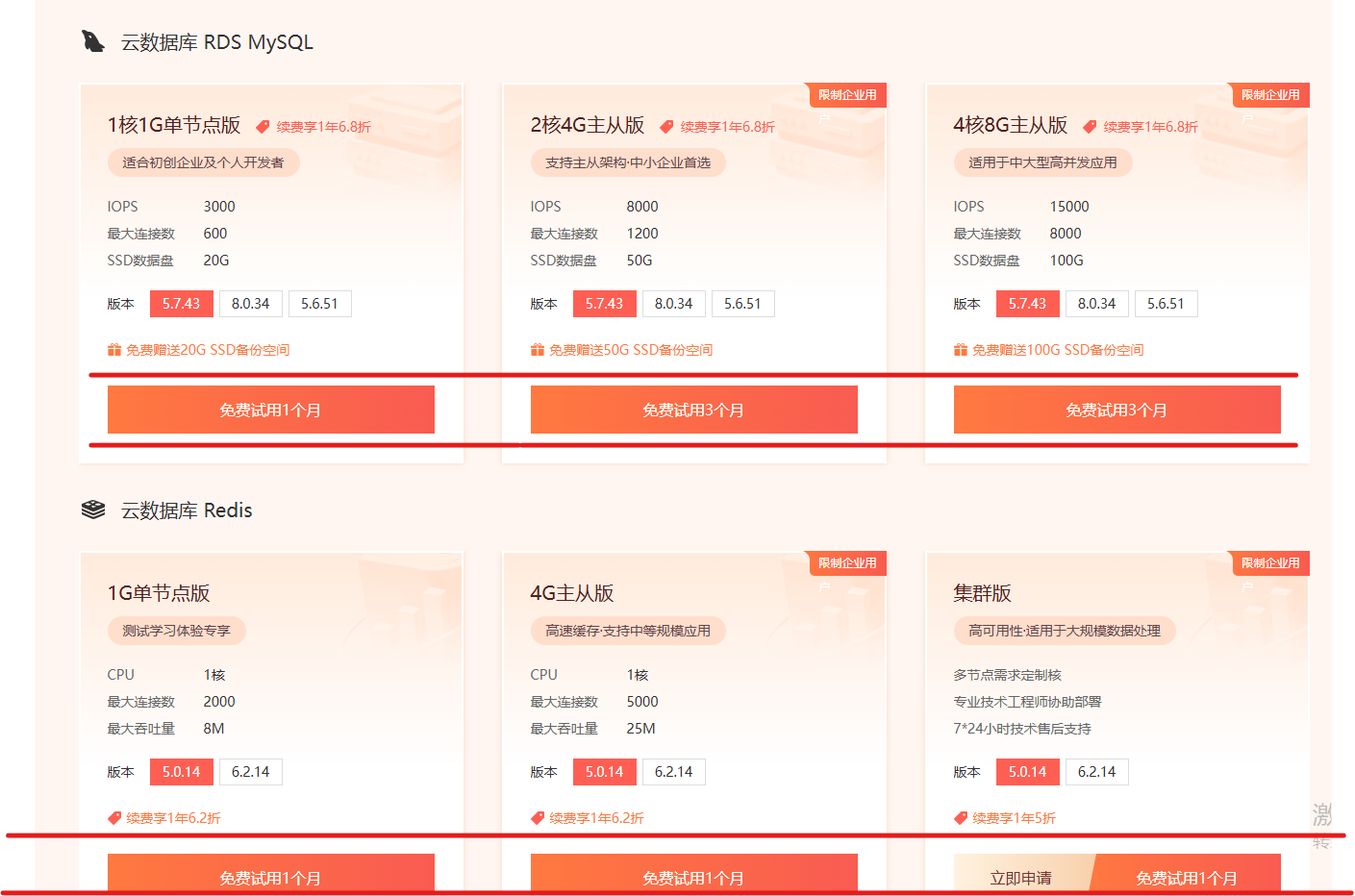Click 免费试用3个月 on 4核8G主从版
Screen dimensions: 1355x896
(1117, 410)
